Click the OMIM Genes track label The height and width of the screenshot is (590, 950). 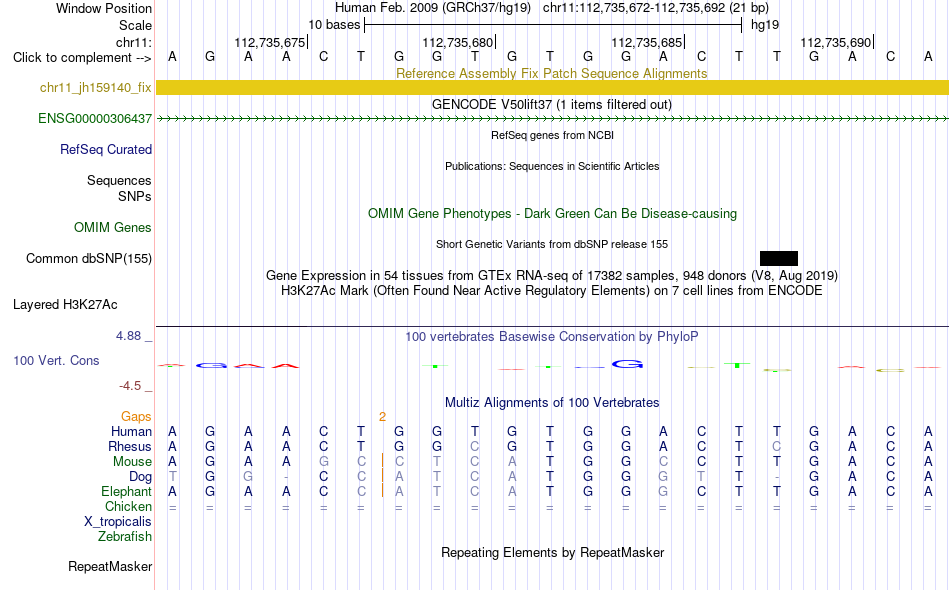coord(113,228)
